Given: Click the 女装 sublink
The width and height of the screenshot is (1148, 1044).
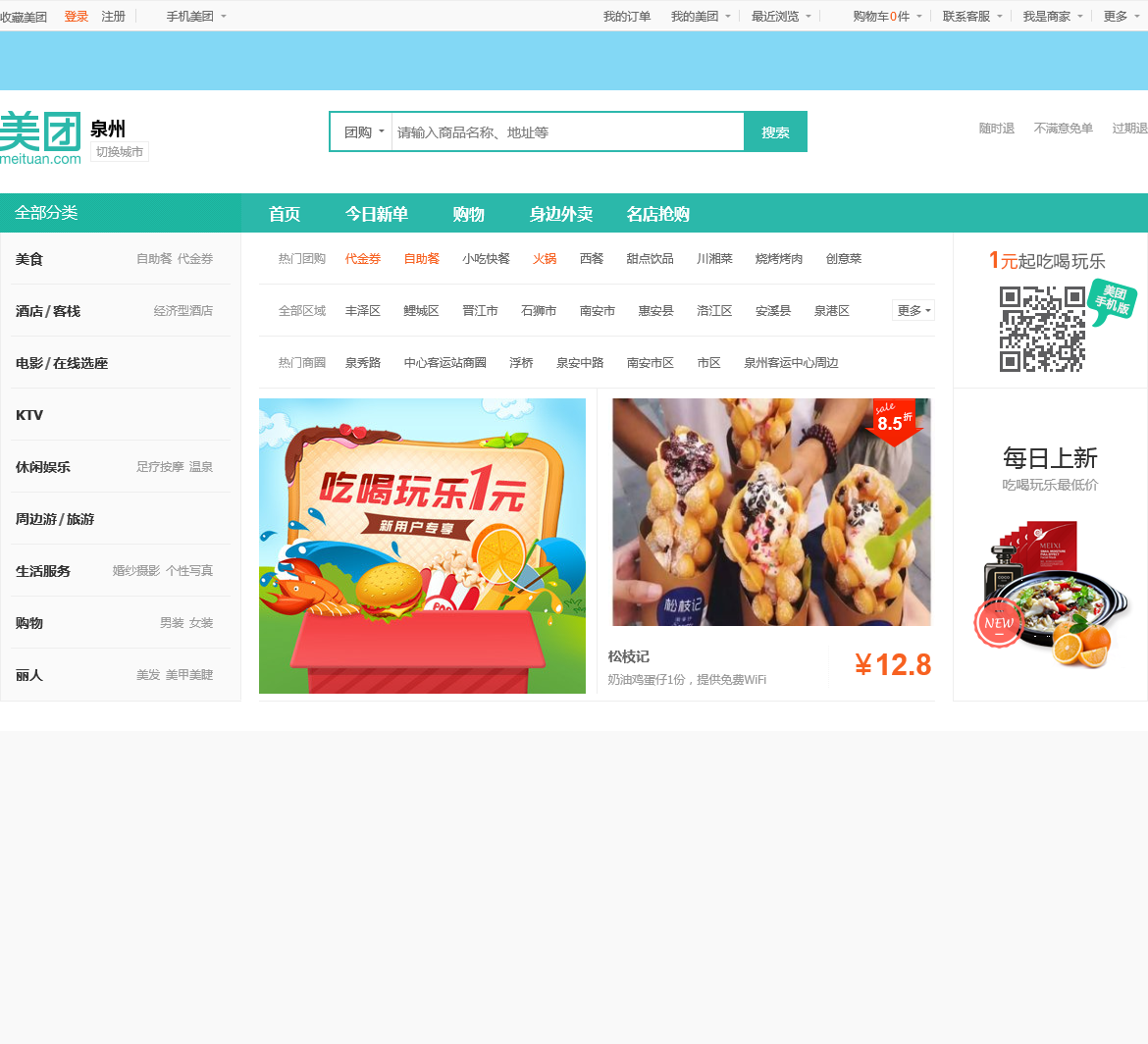Looking at the screenshot, I should pos(201,623).
